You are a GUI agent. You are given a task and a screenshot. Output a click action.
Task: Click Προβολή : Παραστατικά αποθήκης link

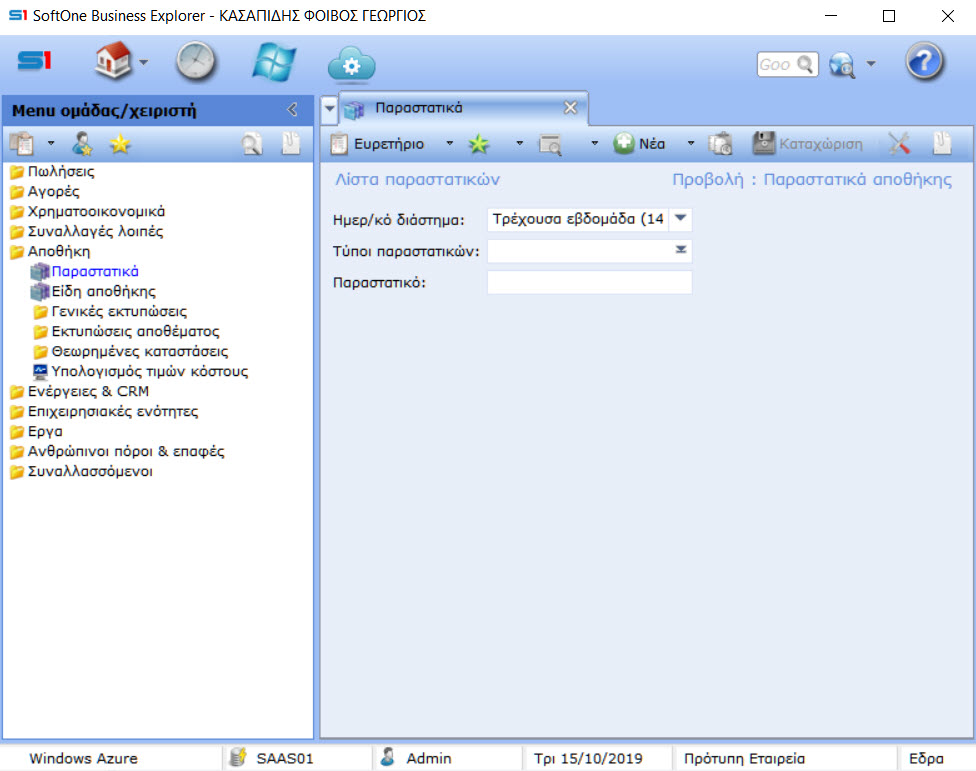pyautogui.click(x=812, y=179)
